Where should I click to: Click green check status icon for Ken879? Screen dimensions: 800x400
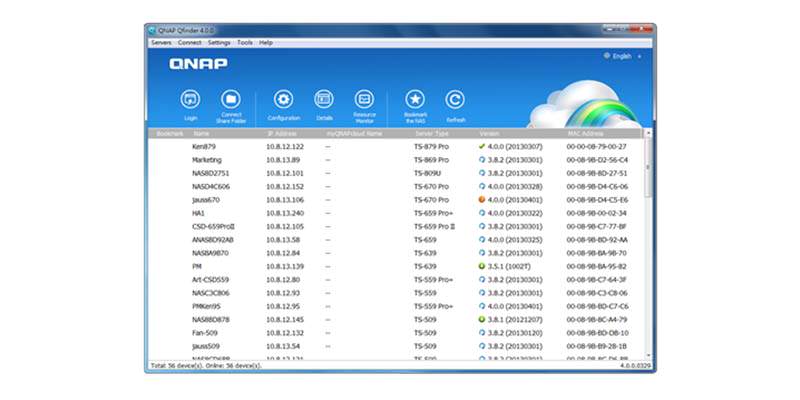[482, 146]
